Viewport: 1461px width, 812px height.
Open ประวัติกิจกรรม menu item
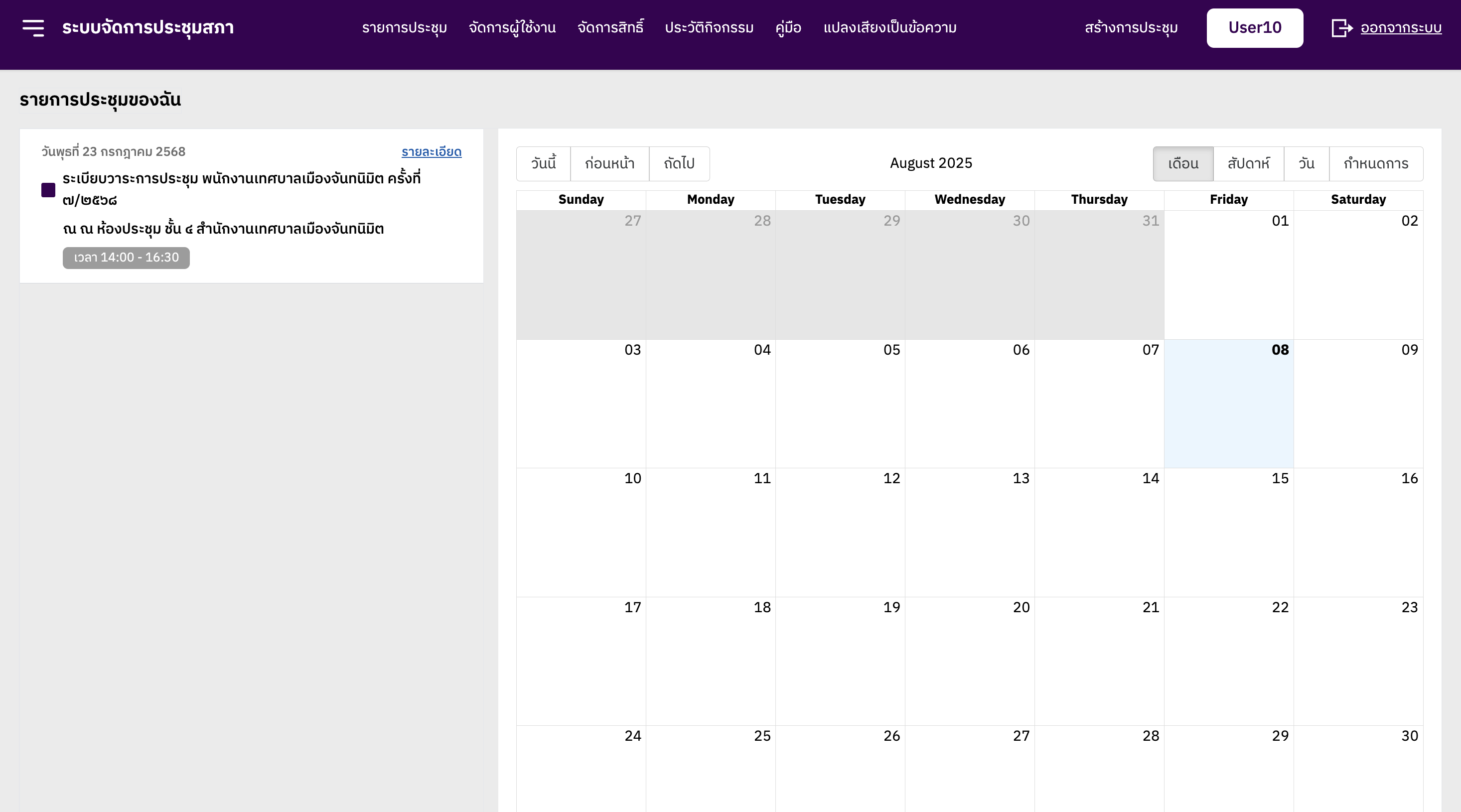709,28
